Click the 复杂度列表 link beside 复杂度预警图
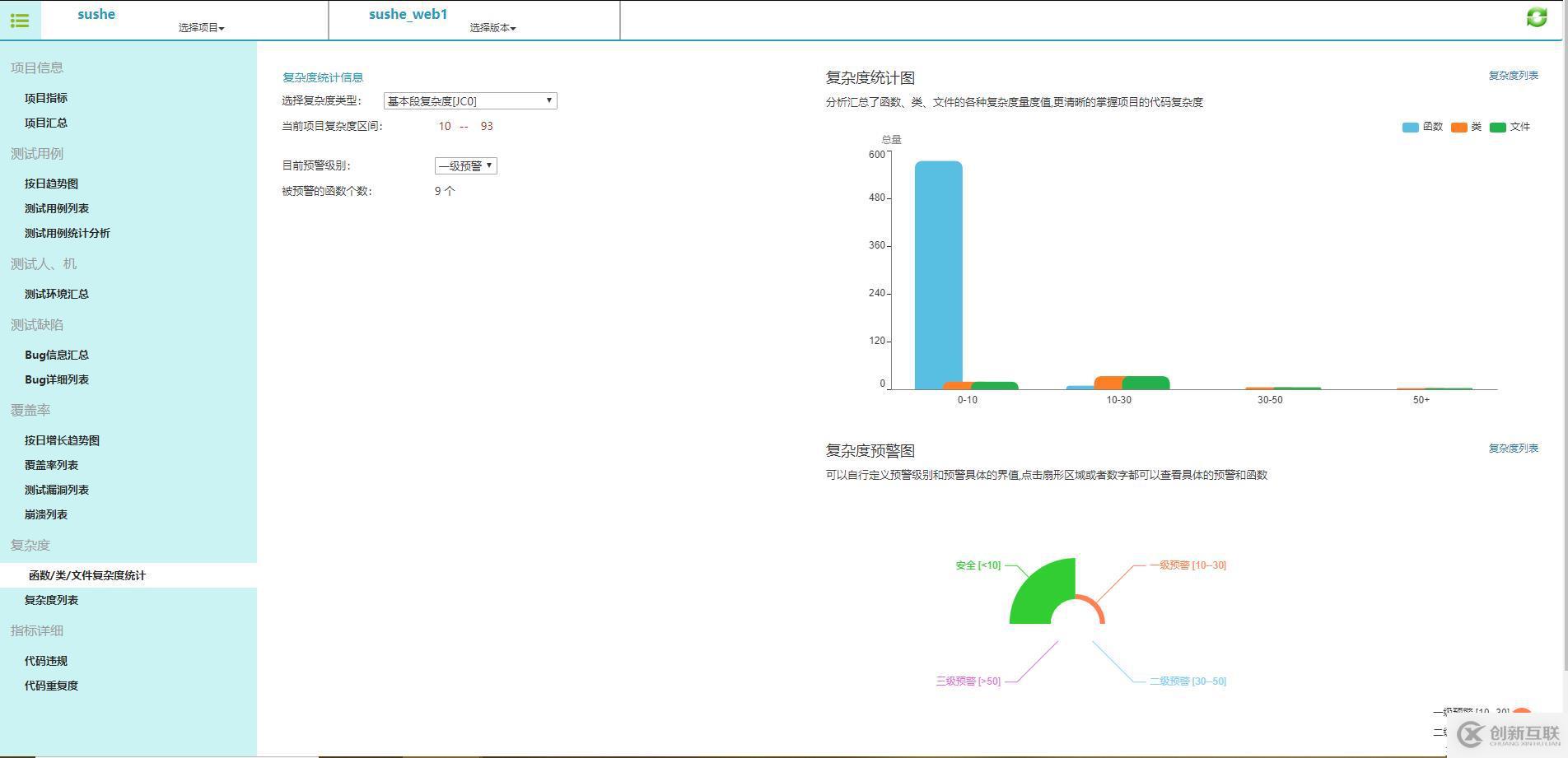The image size is (1568, 758). tap(1513, 448)
